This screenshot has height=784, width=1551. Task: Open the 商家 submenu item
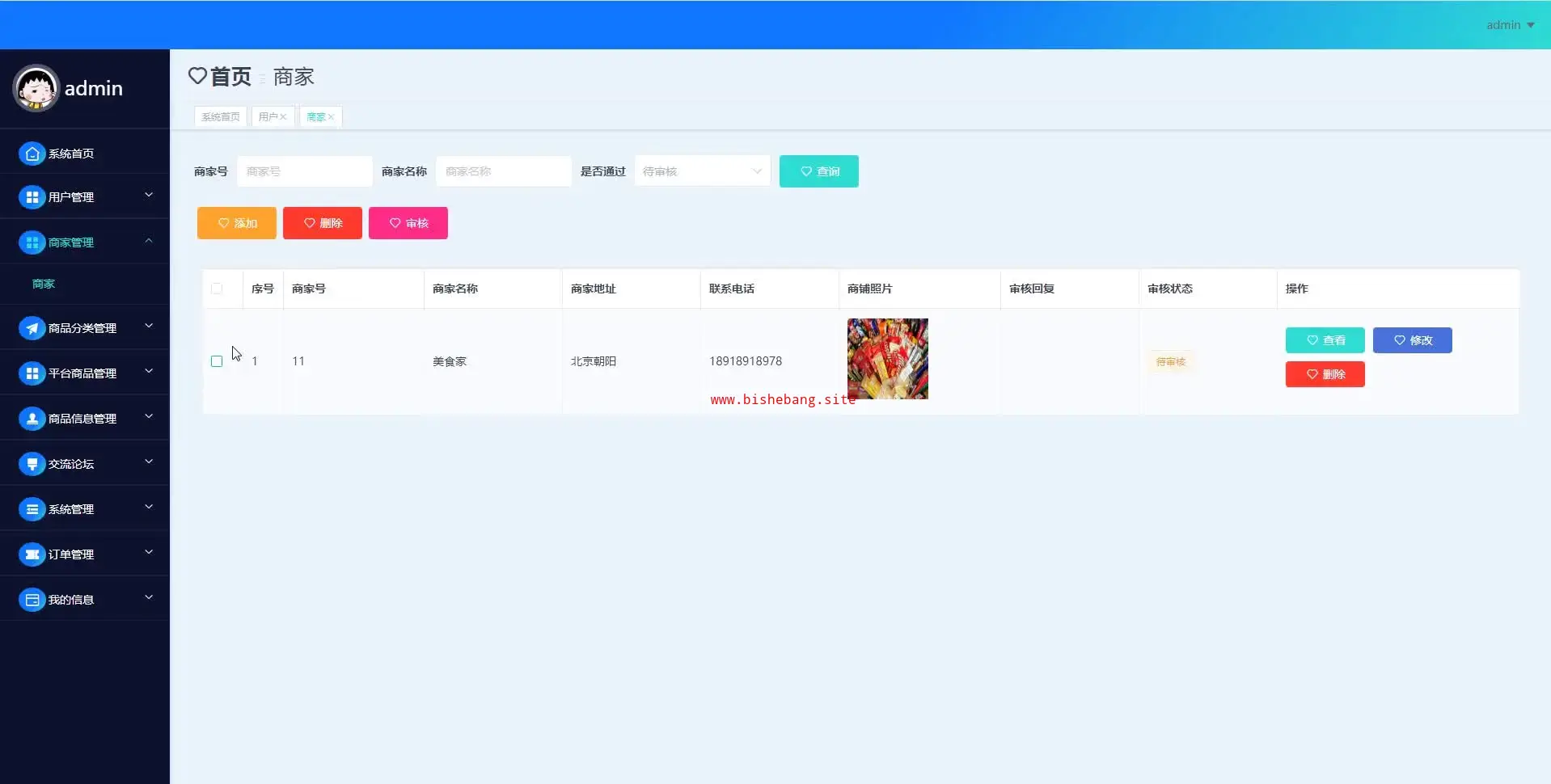85,284
